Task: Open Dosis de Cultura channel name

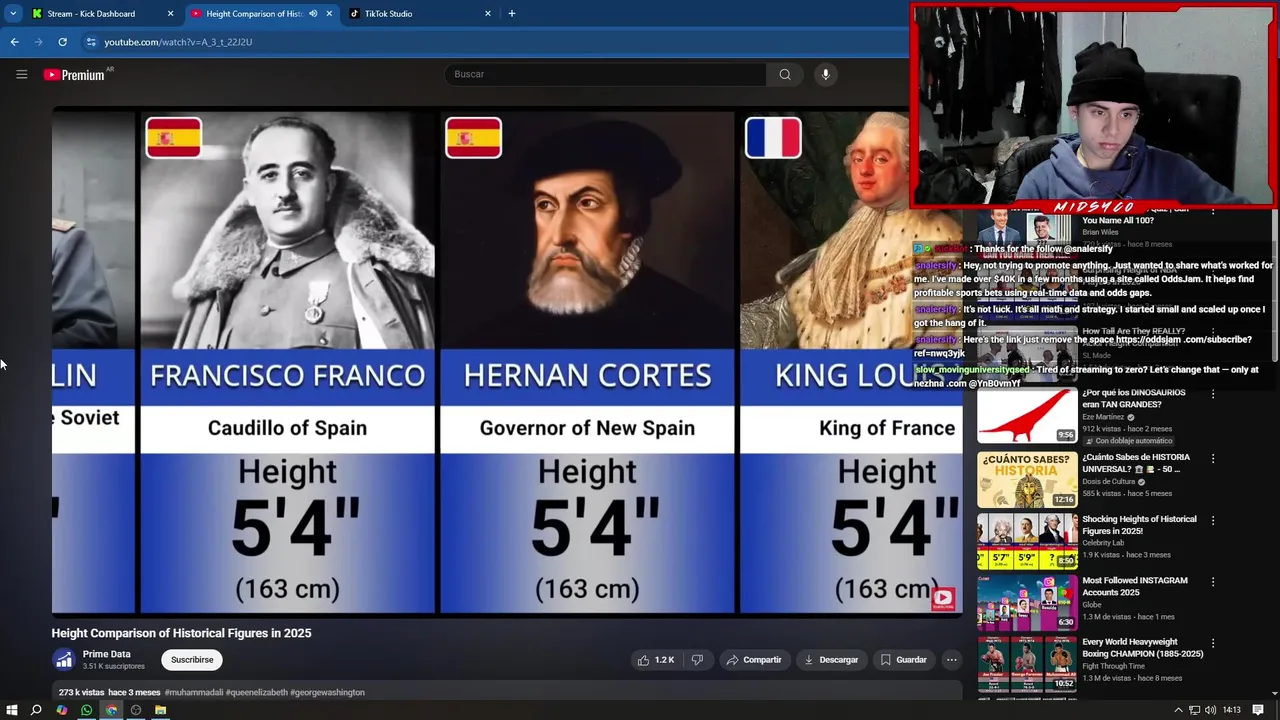Action: coord(1110,482)
